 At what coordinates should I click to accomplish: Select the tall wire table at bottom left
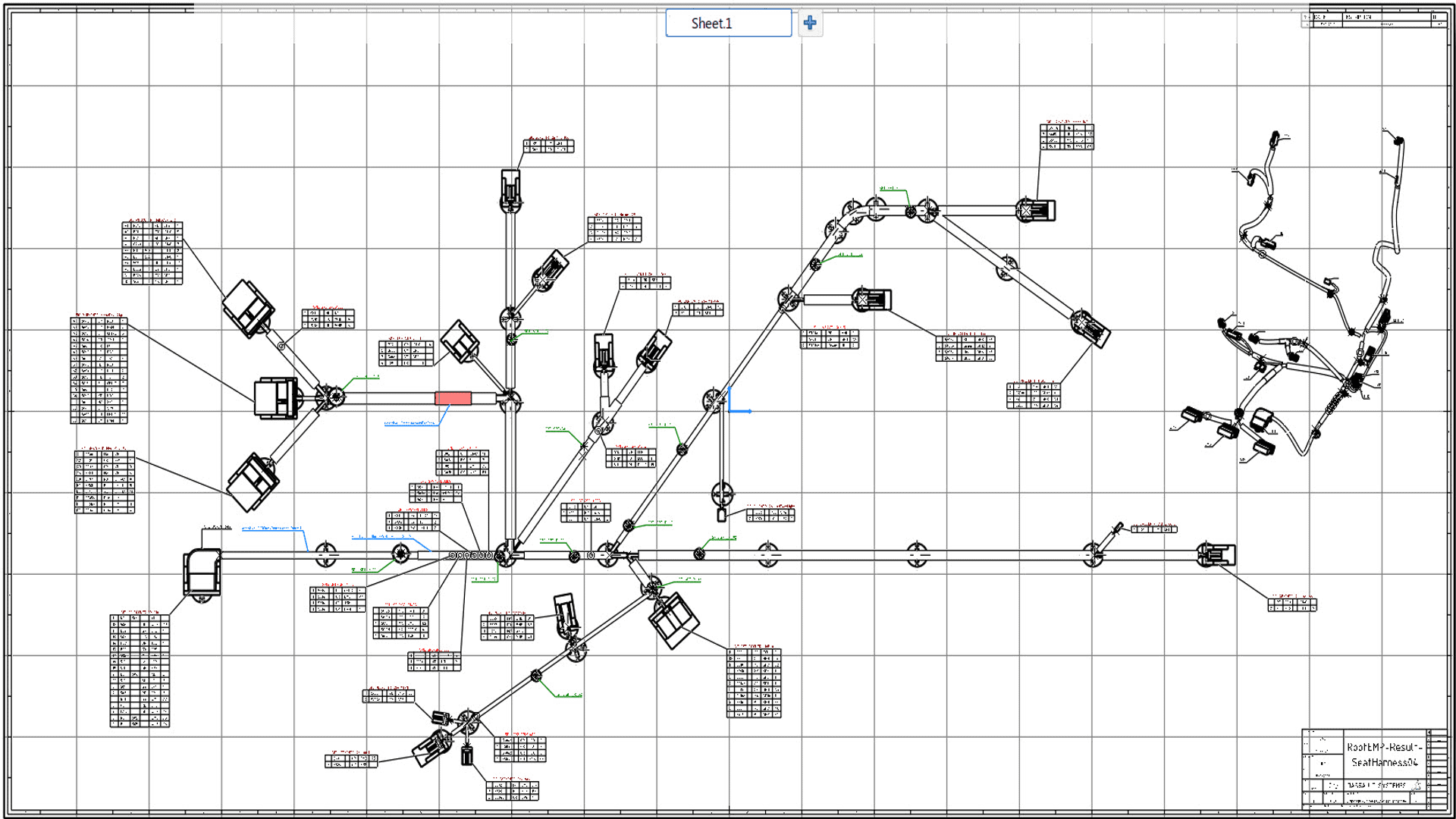pyautogui.click(x=140, y=670)
